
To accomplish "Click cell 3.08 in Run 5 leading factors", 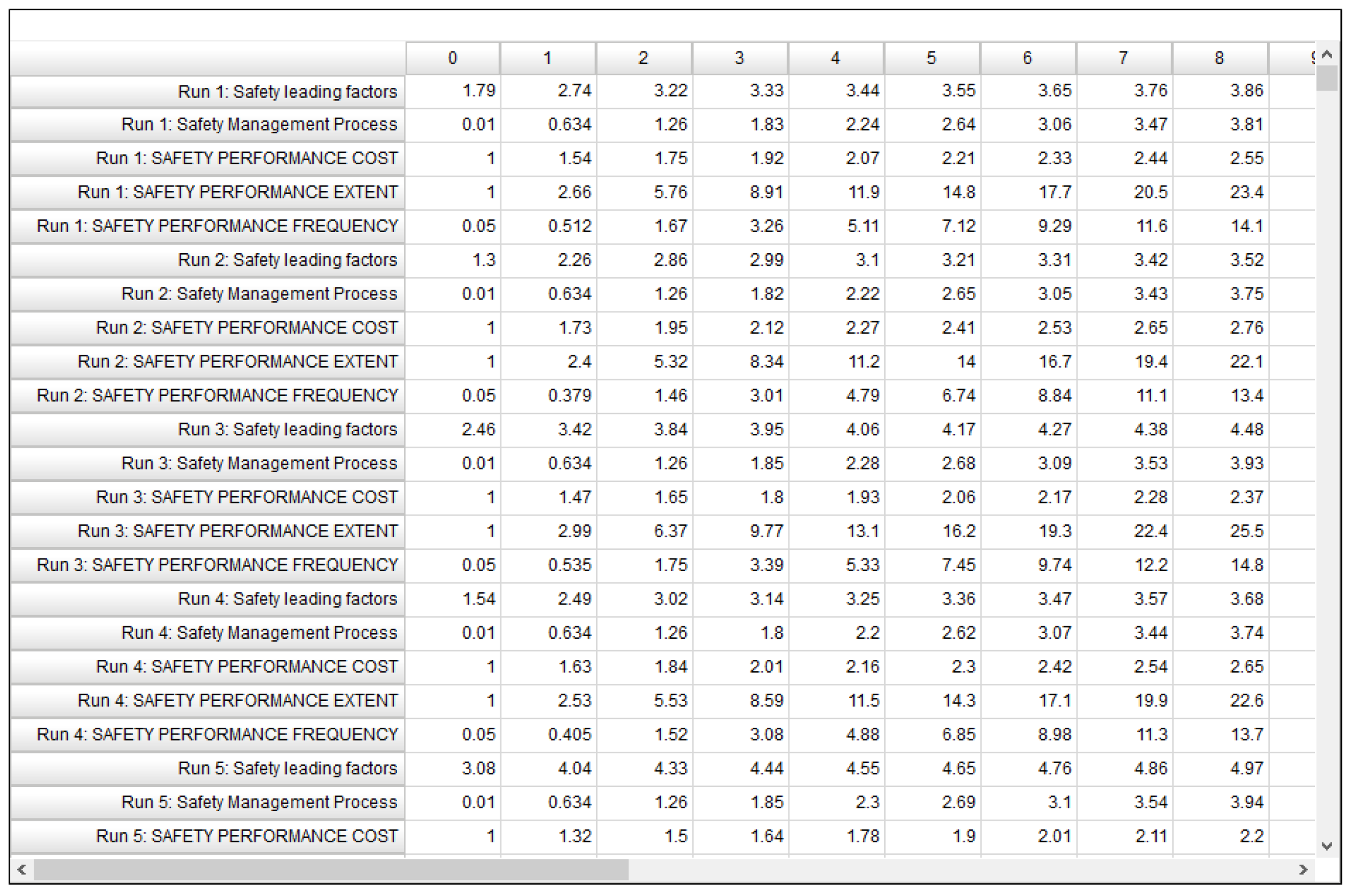I will [477, 768].
